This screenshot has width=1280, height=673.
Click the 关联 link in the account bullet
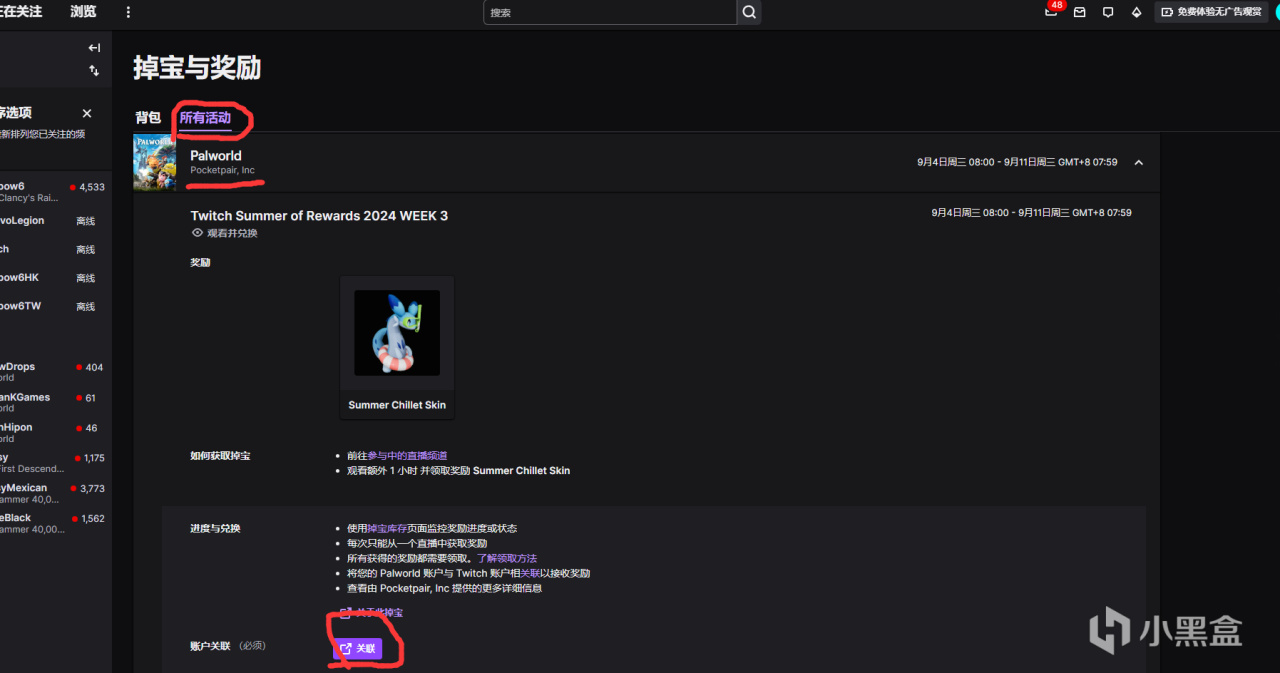[x=530, y=573]
